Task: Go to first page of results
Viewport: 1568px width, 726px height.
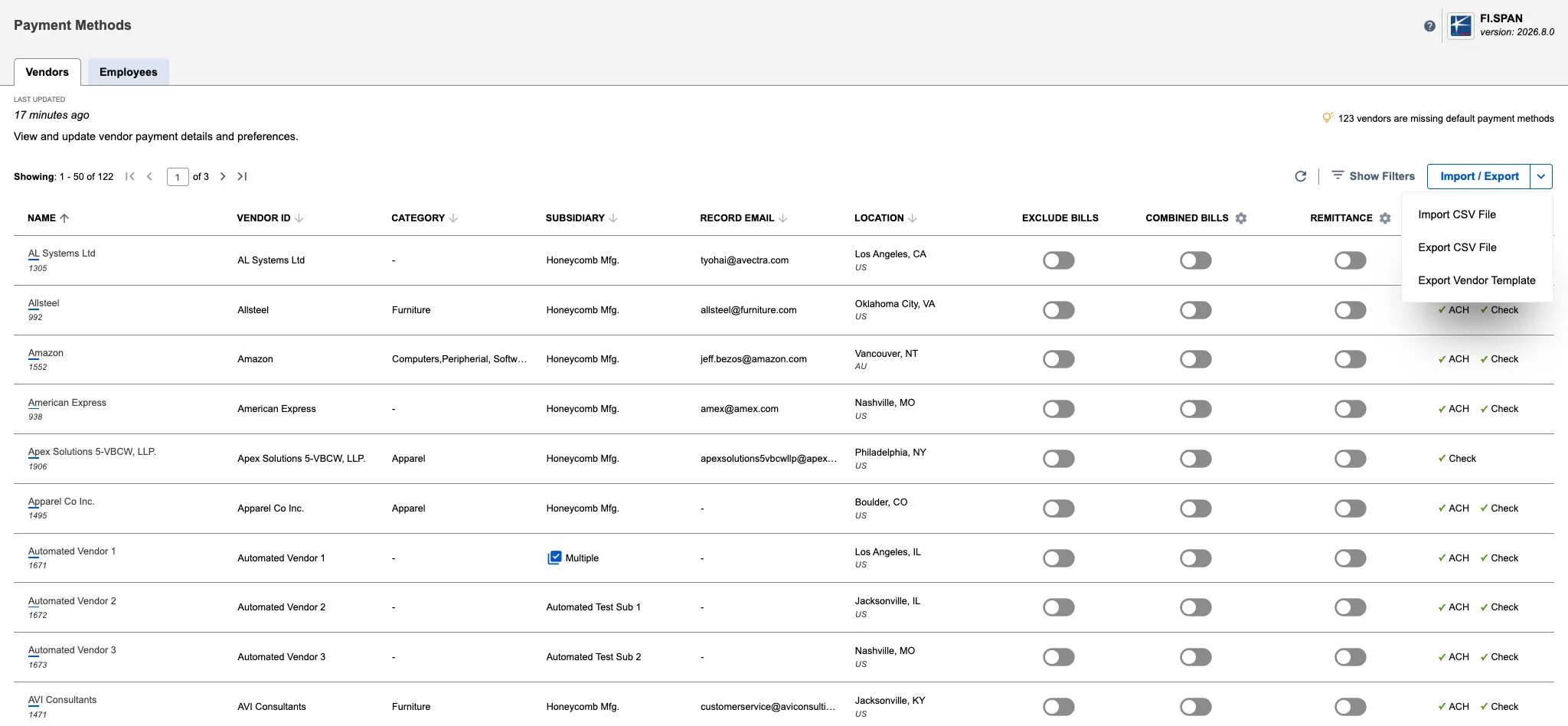Action: [x=130, y=176]
